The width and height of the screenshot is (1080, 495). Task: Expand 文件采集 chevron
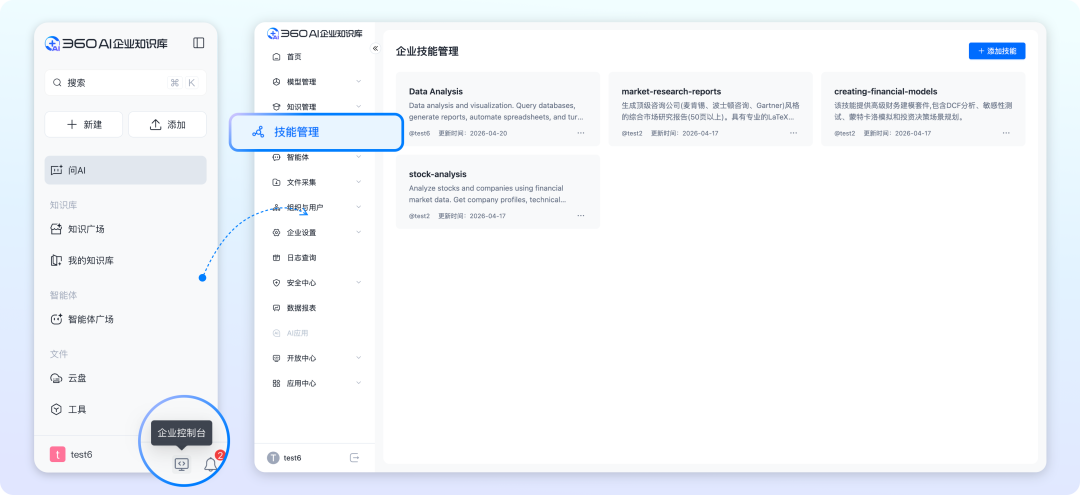pyautogui.click(x=359, y=182)
